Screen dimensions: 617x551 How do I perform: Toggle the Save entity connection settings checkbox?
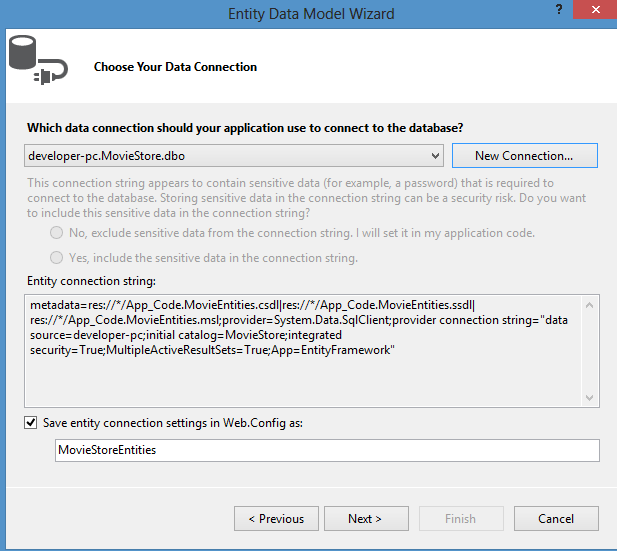(32, 423)
